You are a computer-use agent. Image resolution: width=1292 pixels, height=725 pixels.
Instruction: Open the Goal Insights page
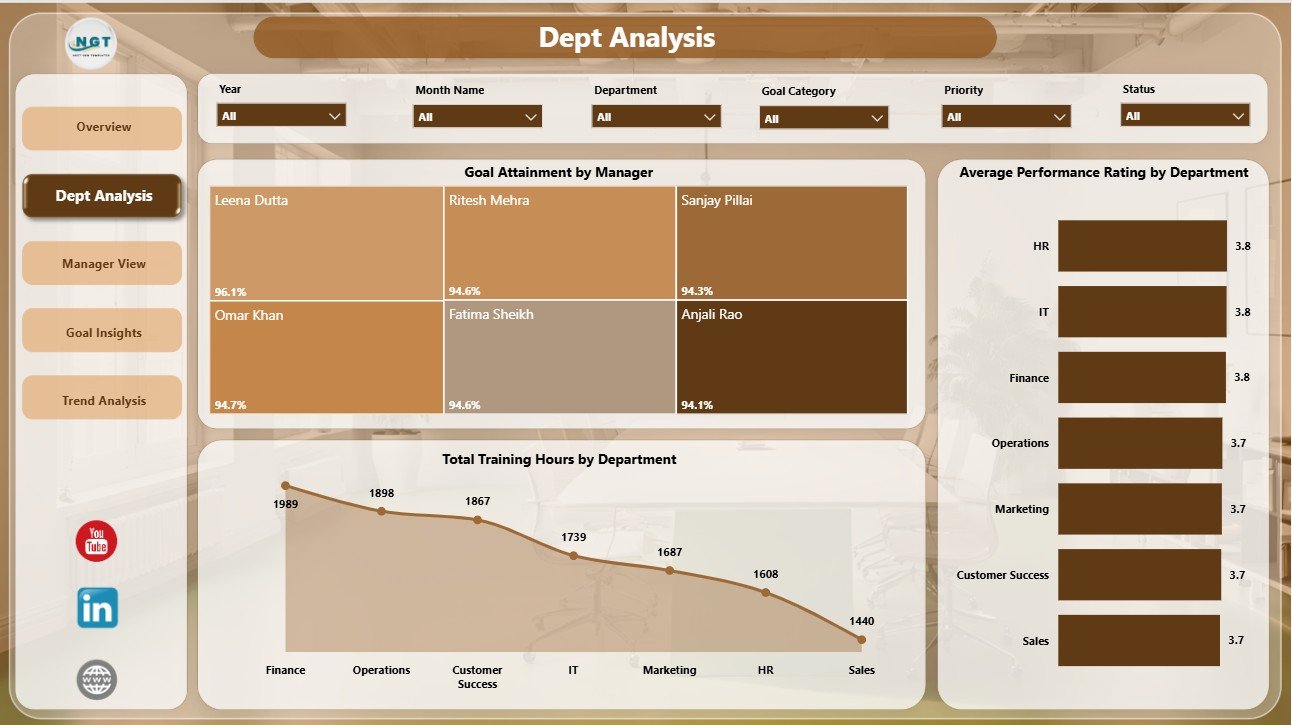(102, 332)
